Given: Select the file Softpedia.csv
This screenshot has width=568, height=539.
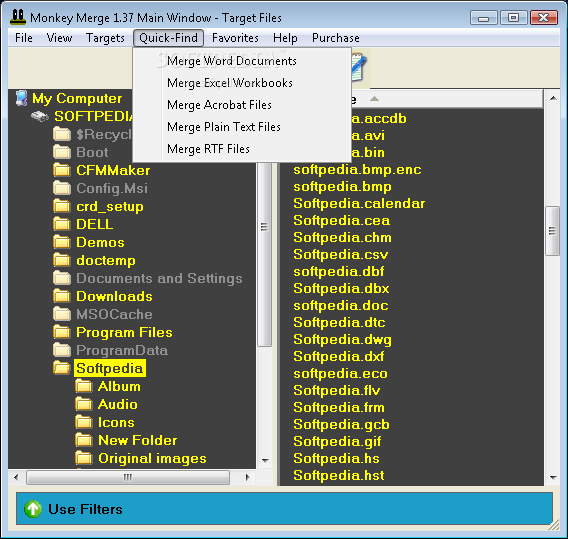Looking at the screenshot, I should [341, 255].
